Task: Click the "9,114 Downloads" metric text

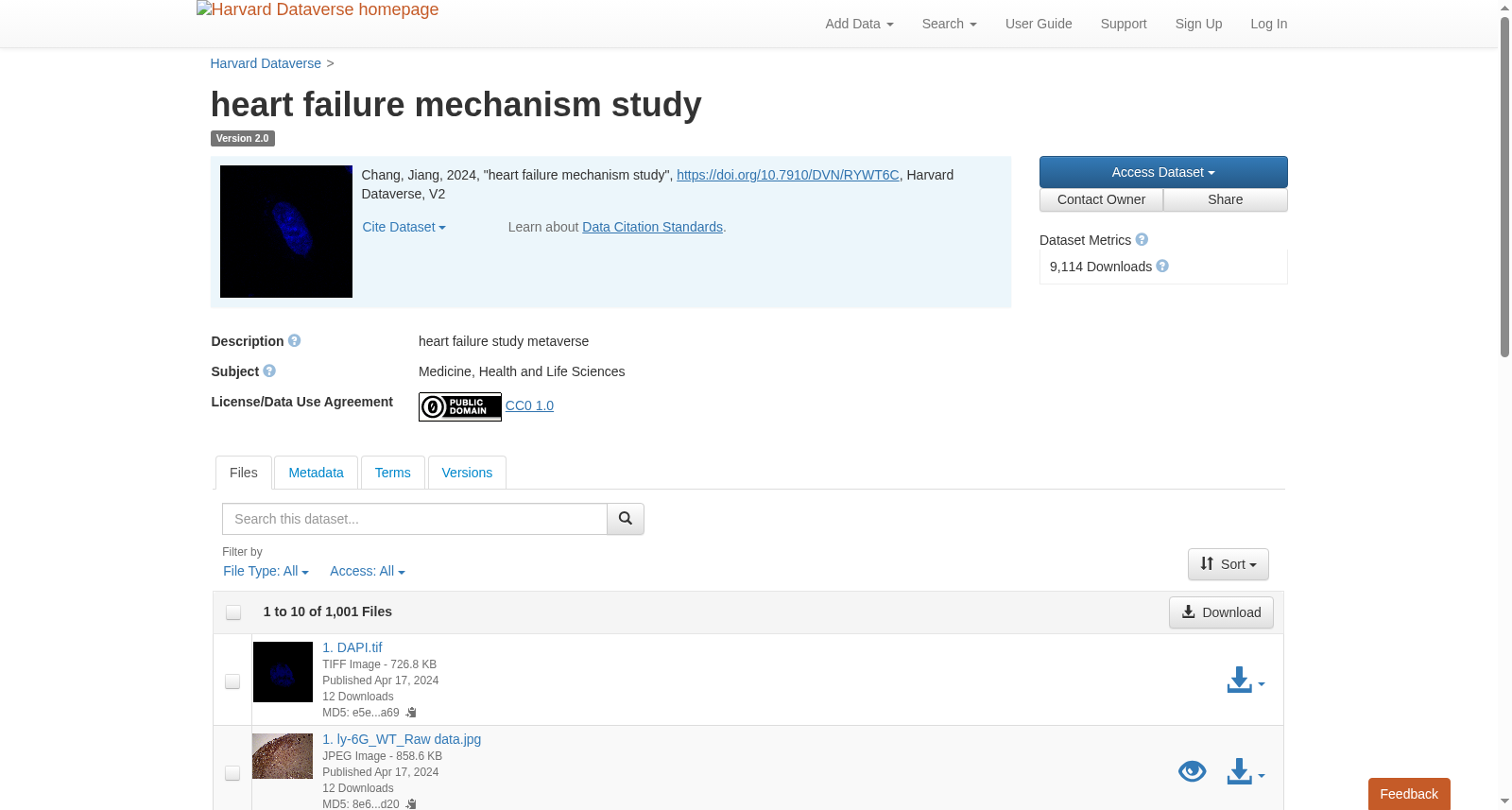Action: [x=1101, y=267]
